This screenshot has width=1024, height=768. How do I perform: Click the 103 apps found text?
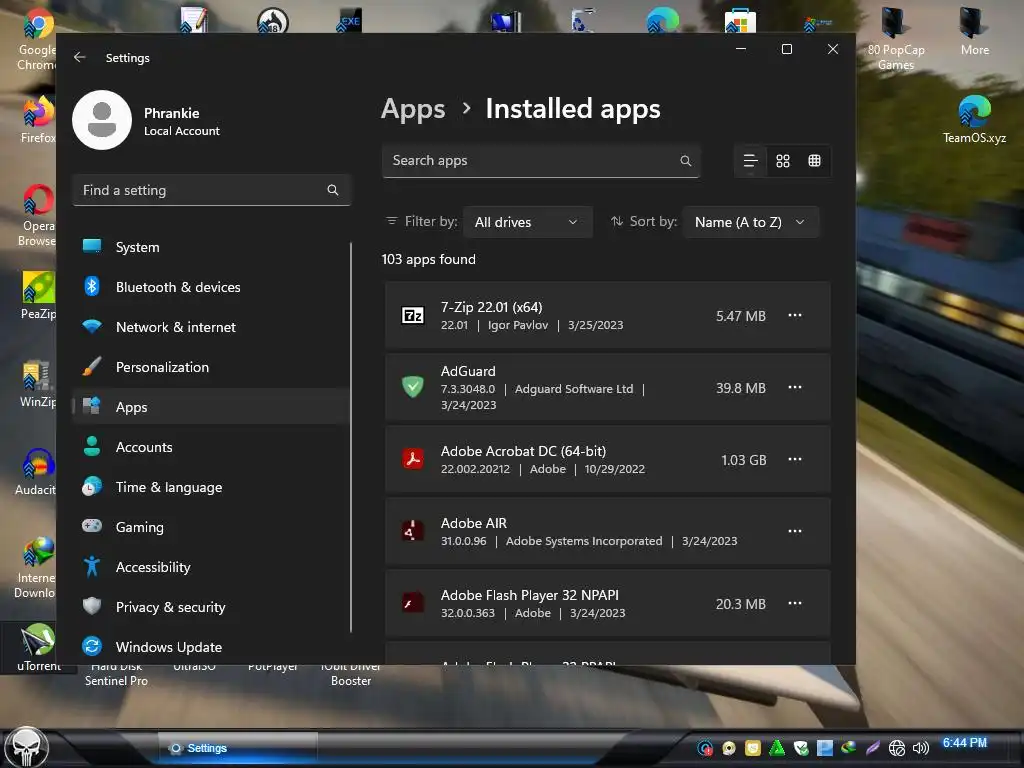428,259
